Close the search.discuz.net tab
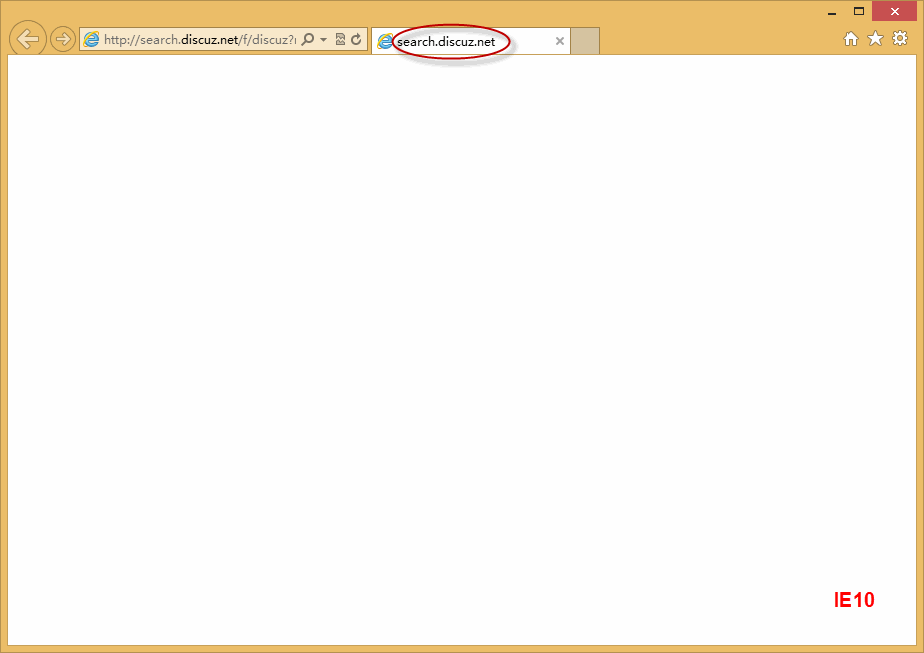Image resolution: width=924 pixels, height=653 pixels. tap(560, 41)
